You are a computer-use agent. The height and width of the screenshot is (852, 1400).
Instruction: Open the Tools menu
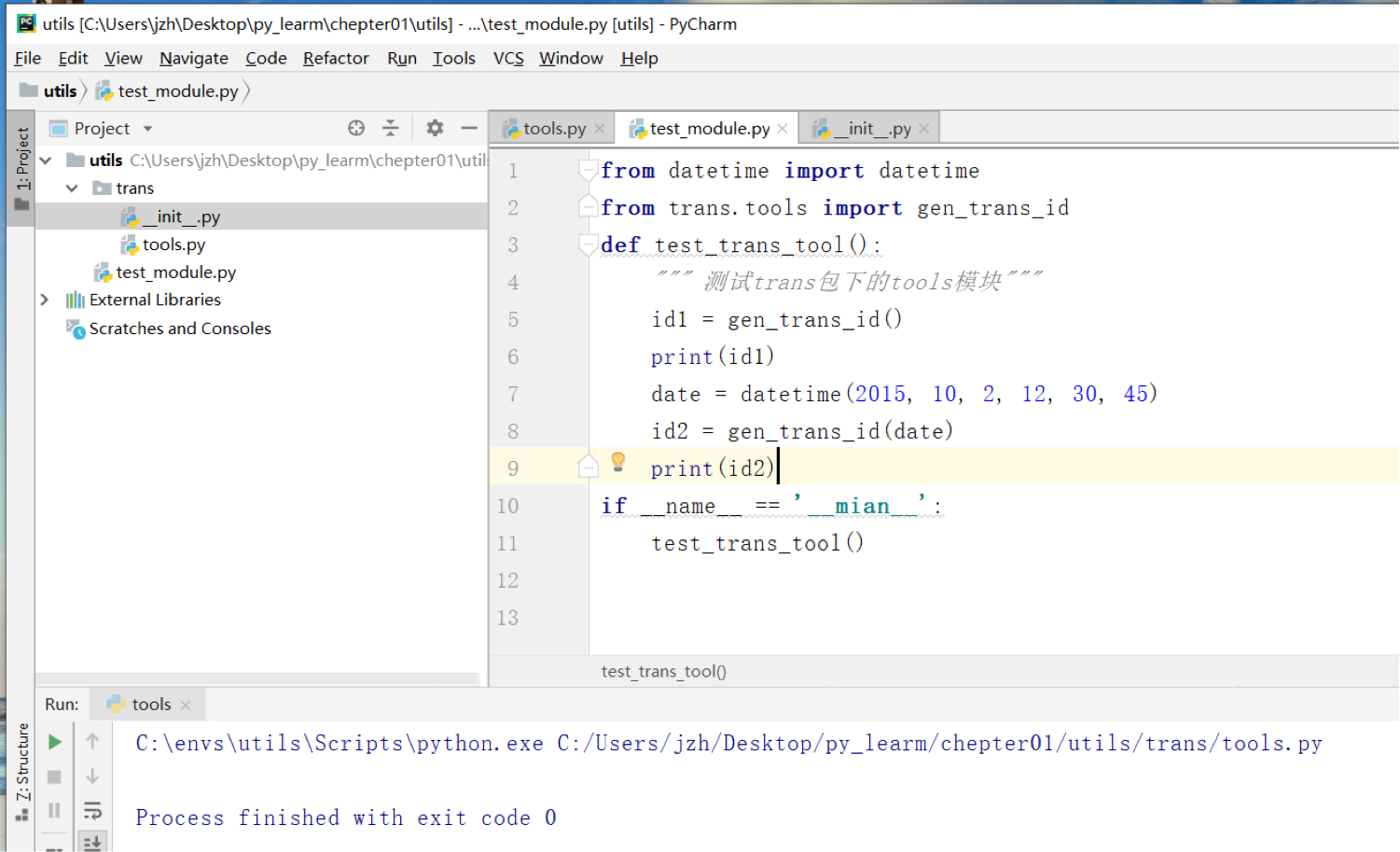pos(454,58)
